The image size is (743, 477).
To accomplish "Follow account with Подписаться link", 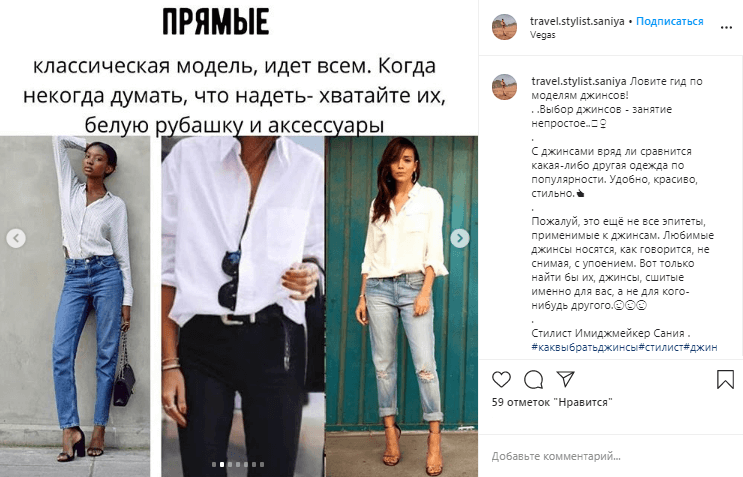I will [x=670, y=21].
